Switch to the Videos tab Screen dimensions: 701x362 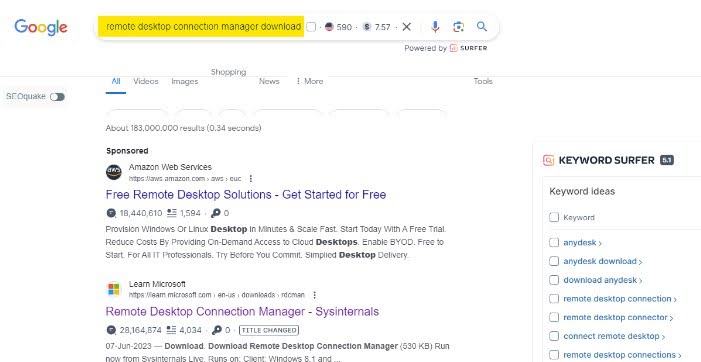click(146, 81)
